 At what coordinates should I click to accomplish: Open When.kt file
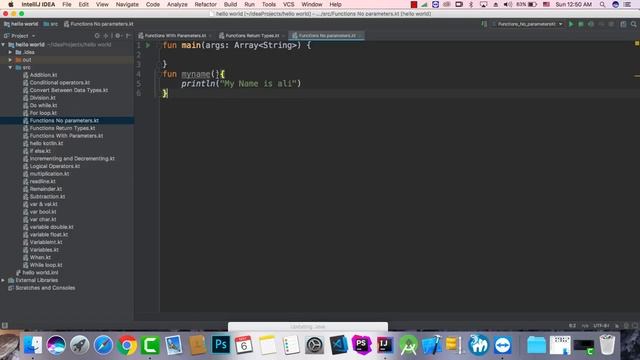[40, 258]
